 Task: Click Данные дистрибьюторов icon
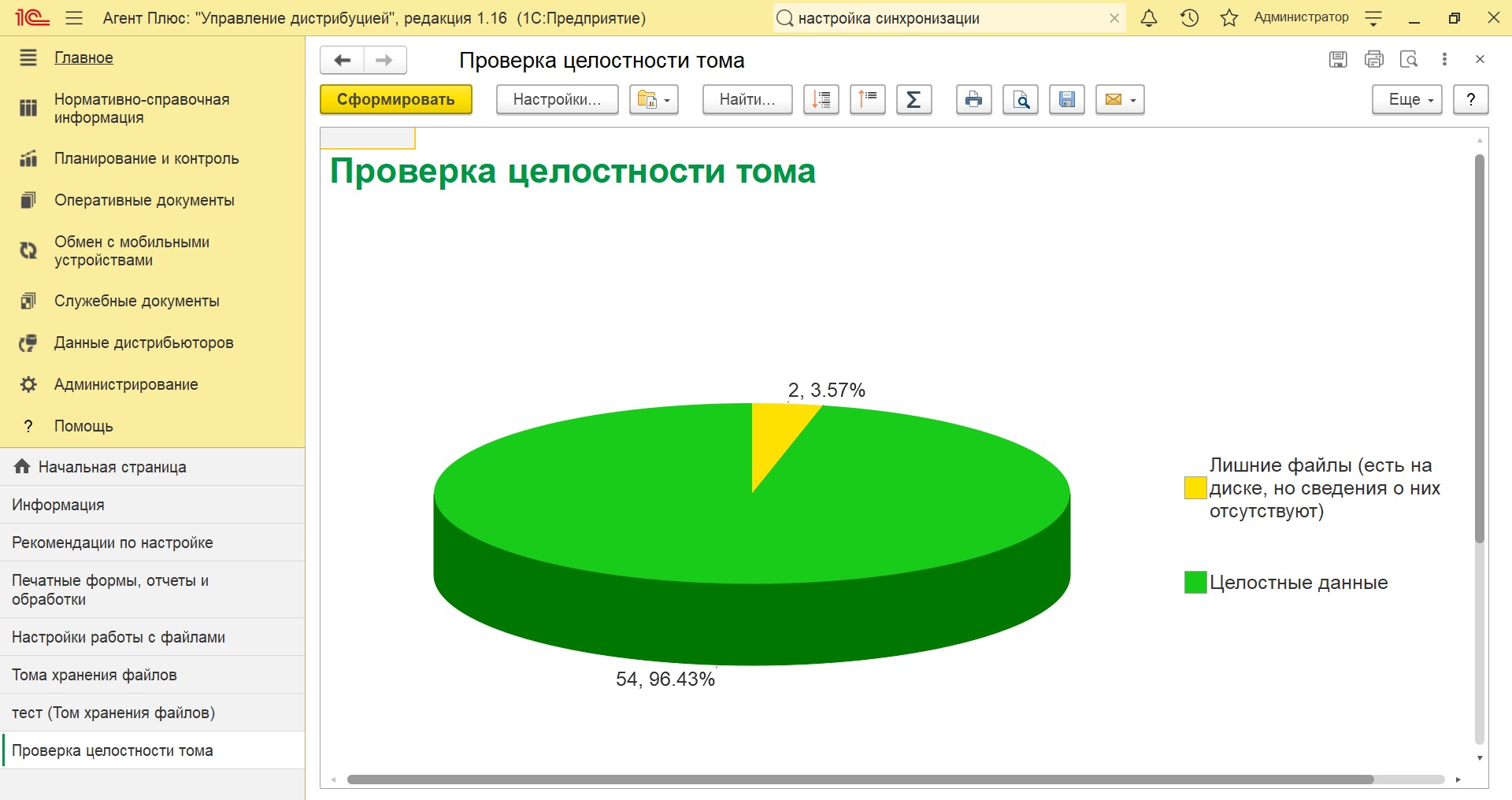click(28, 343)
